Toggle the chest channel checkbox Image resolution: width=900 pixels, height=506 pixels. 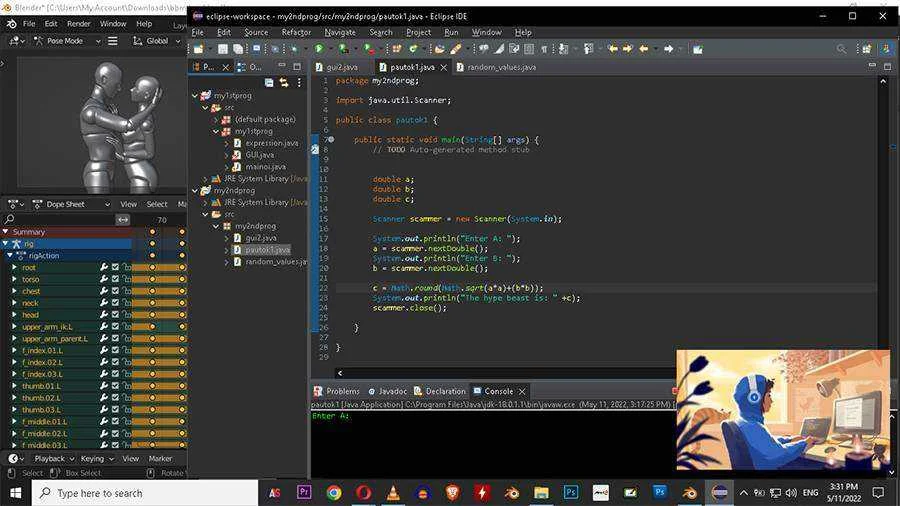pos(115,291)
